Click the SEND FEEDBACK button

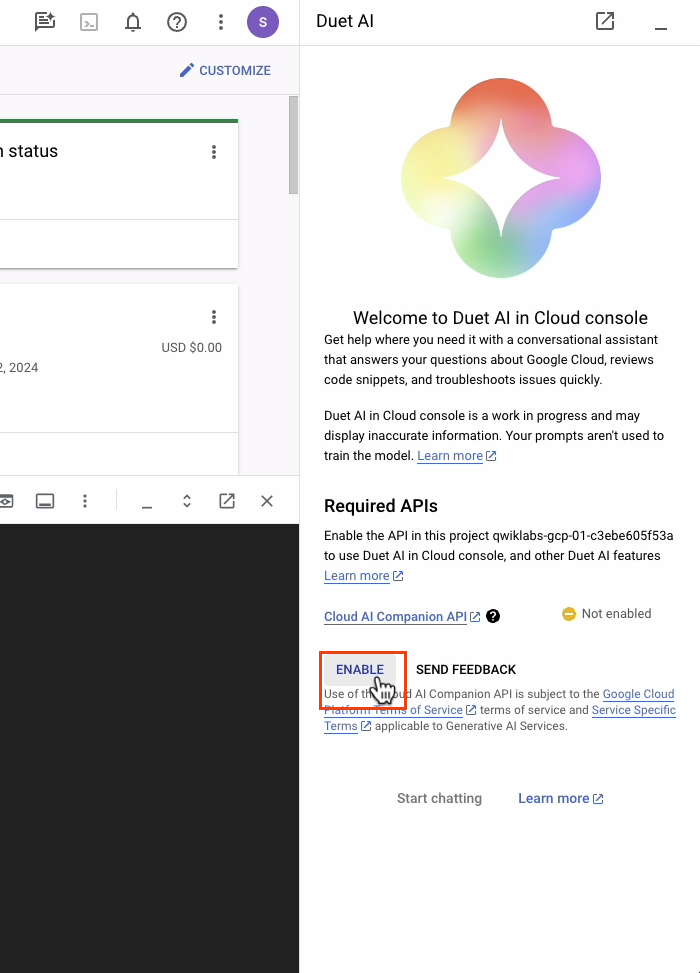[x=466, y=669]
